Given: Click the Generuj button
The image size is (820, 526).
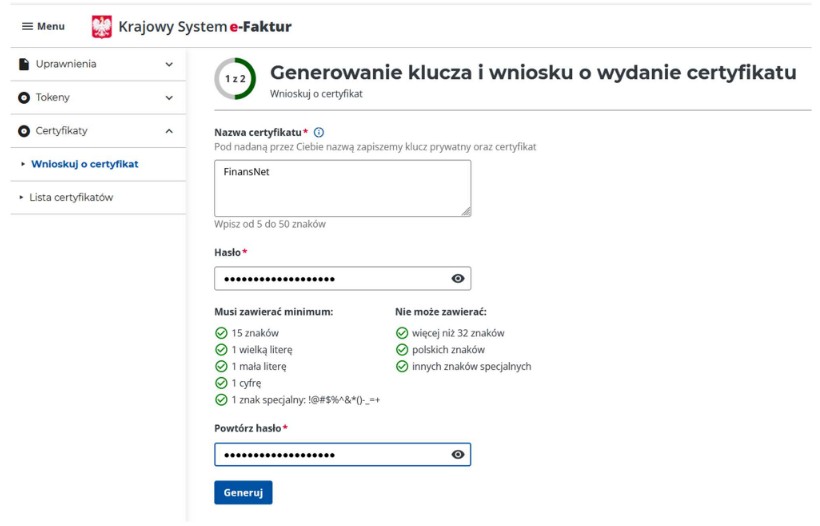Looking at the screenshot, I should point(243,493).
